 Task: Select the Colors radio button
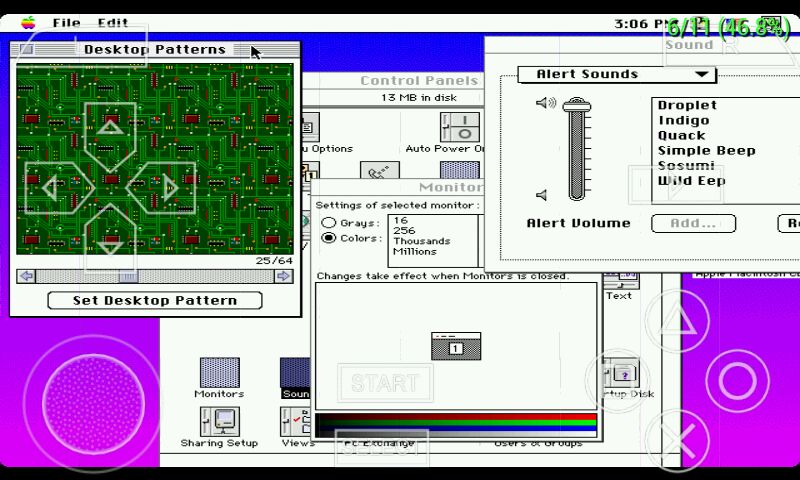(329, 238)
